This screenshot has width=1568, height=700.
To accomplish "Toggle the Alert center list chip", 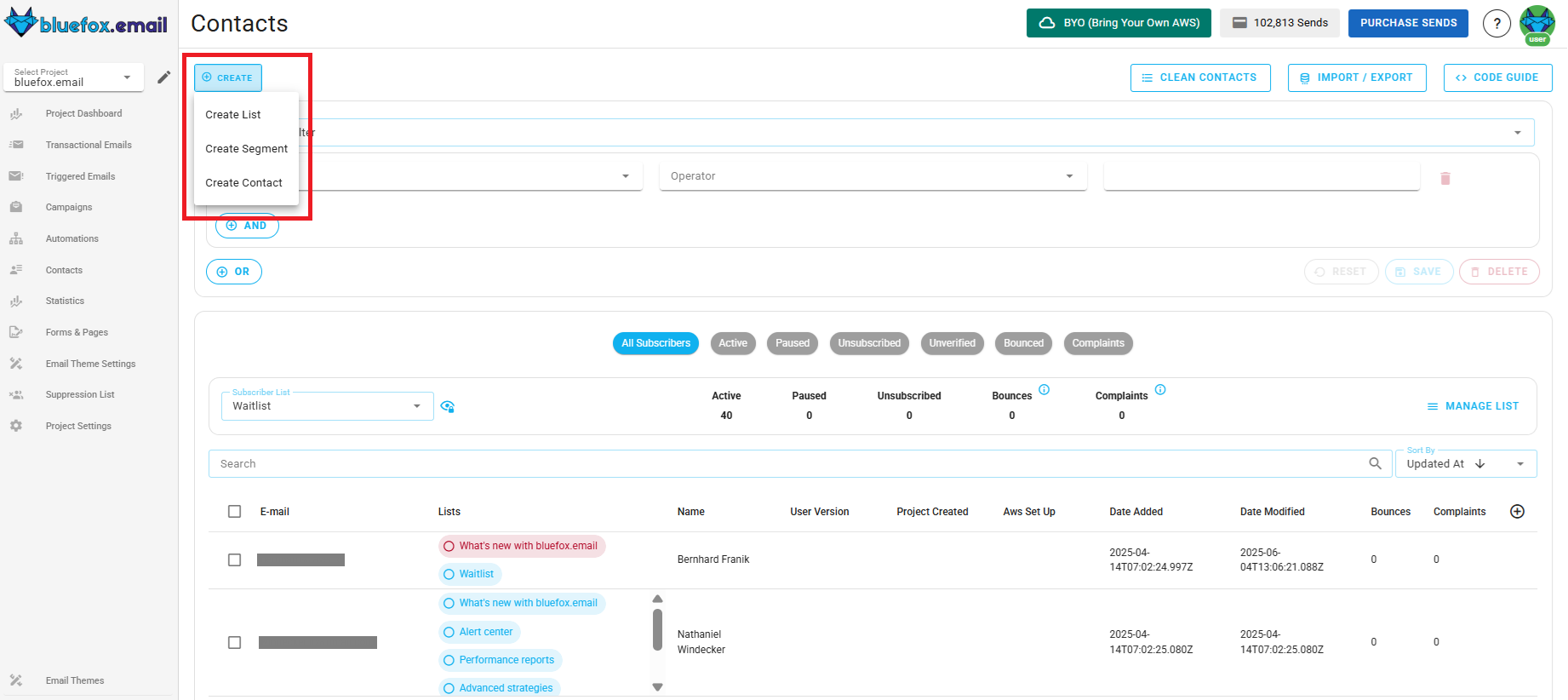I will coord(479,632).
